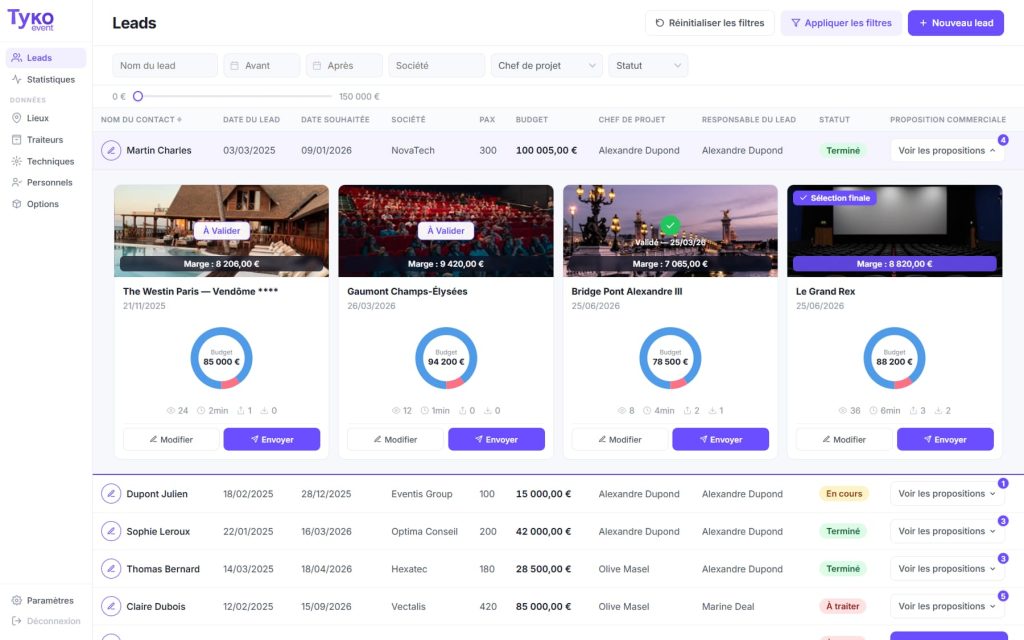Image resolution: width=1024 pixels, height=640 pixels.
Task: Click Modifier on Bridge Pont Alexandre III card
Action: (620, 440)
